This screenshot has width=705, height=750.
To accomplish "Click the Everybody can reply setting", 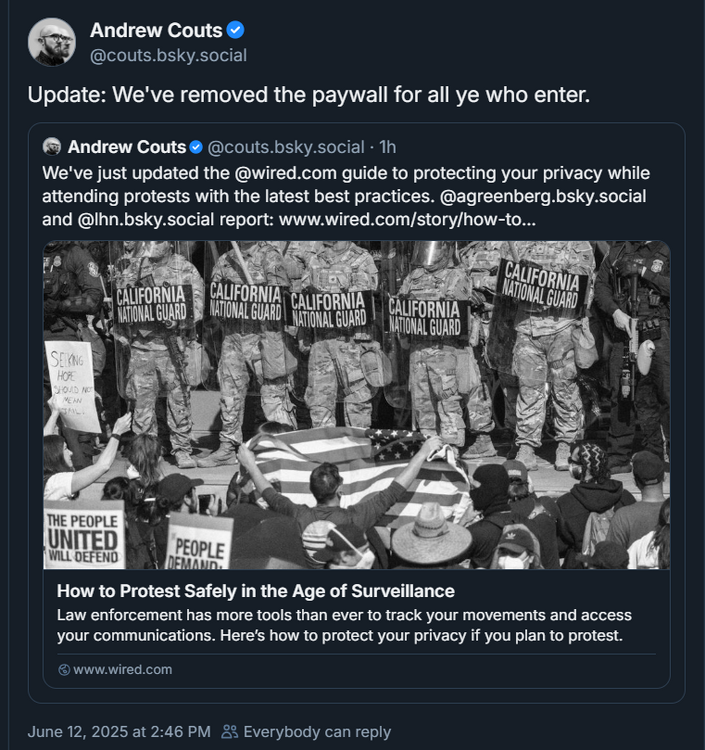I will click(317, 732).
